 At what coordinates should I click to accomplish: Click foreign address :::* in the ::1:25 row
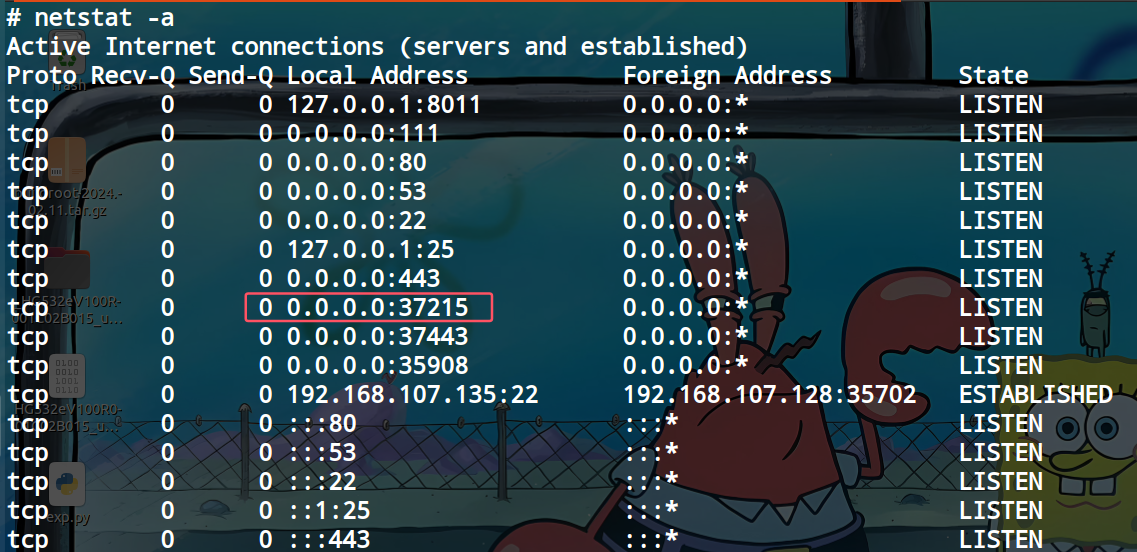[650, 511]
